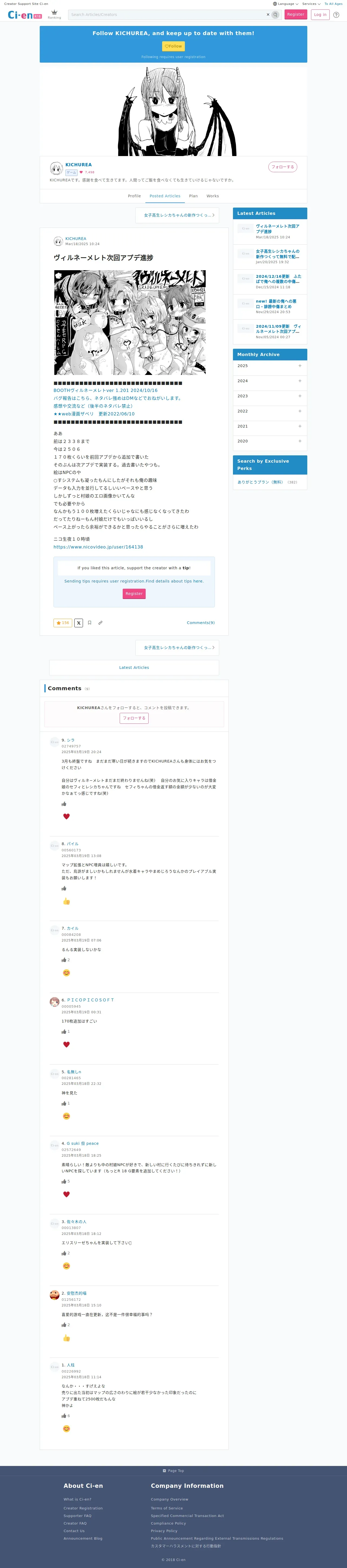Open PICOPICOSOFT's commenter avatar

54,1002
